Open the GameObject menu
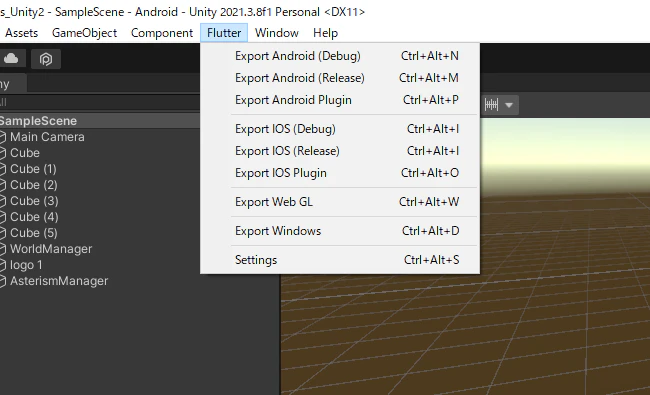The width and height of the screenshot is (650, 395). coord(84,33)
